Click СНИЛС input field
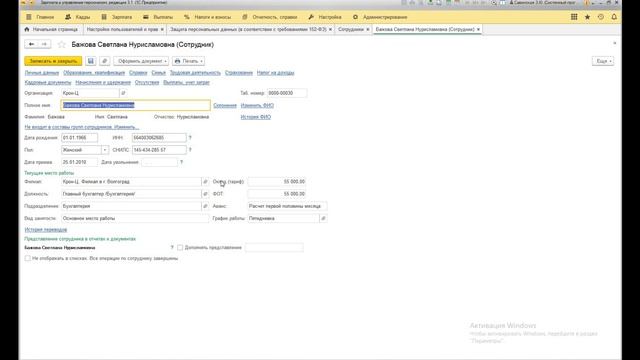Viewport: 640px width, 360px height. tap(159, 150)
